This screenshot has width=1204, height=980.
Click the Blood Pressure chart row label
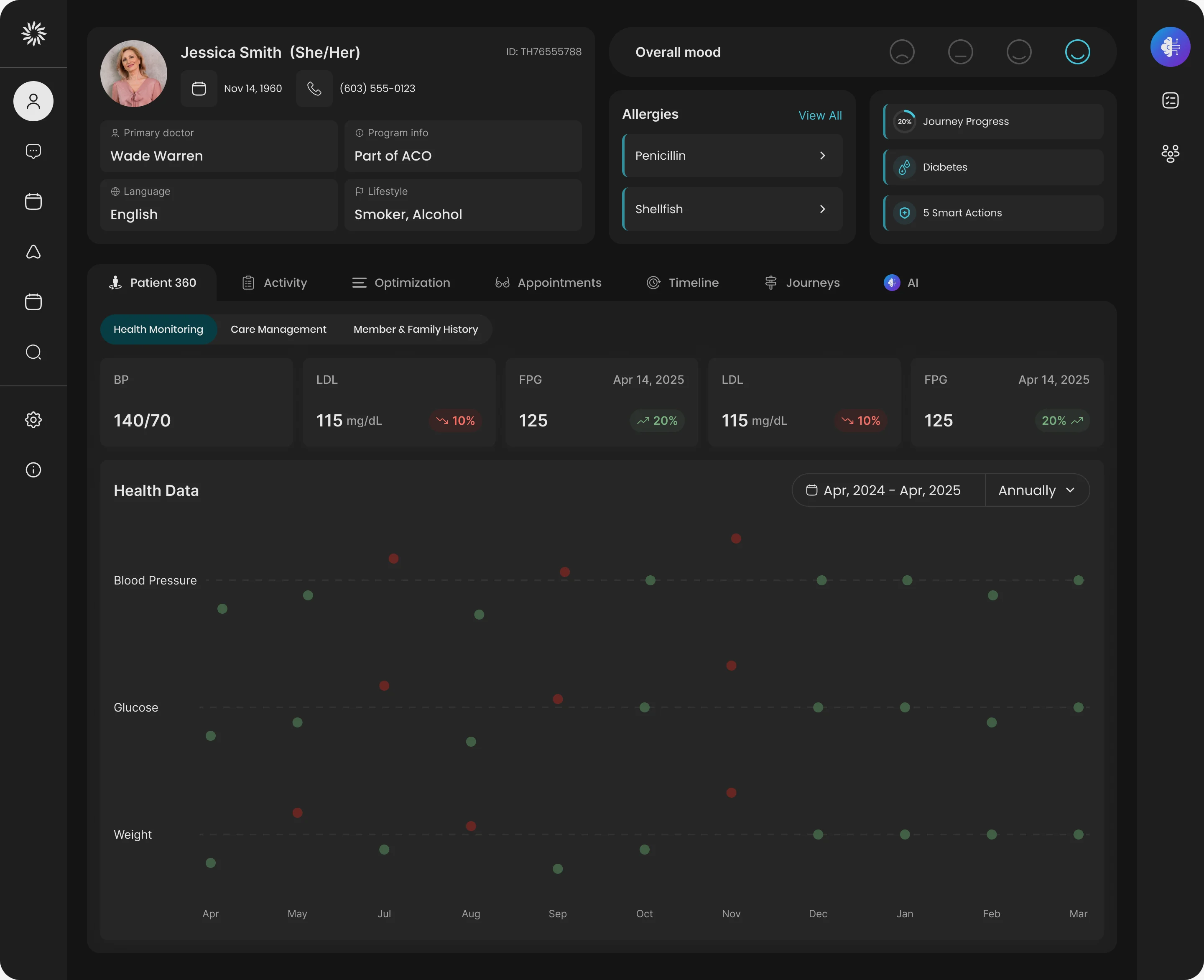pos(155,580)
